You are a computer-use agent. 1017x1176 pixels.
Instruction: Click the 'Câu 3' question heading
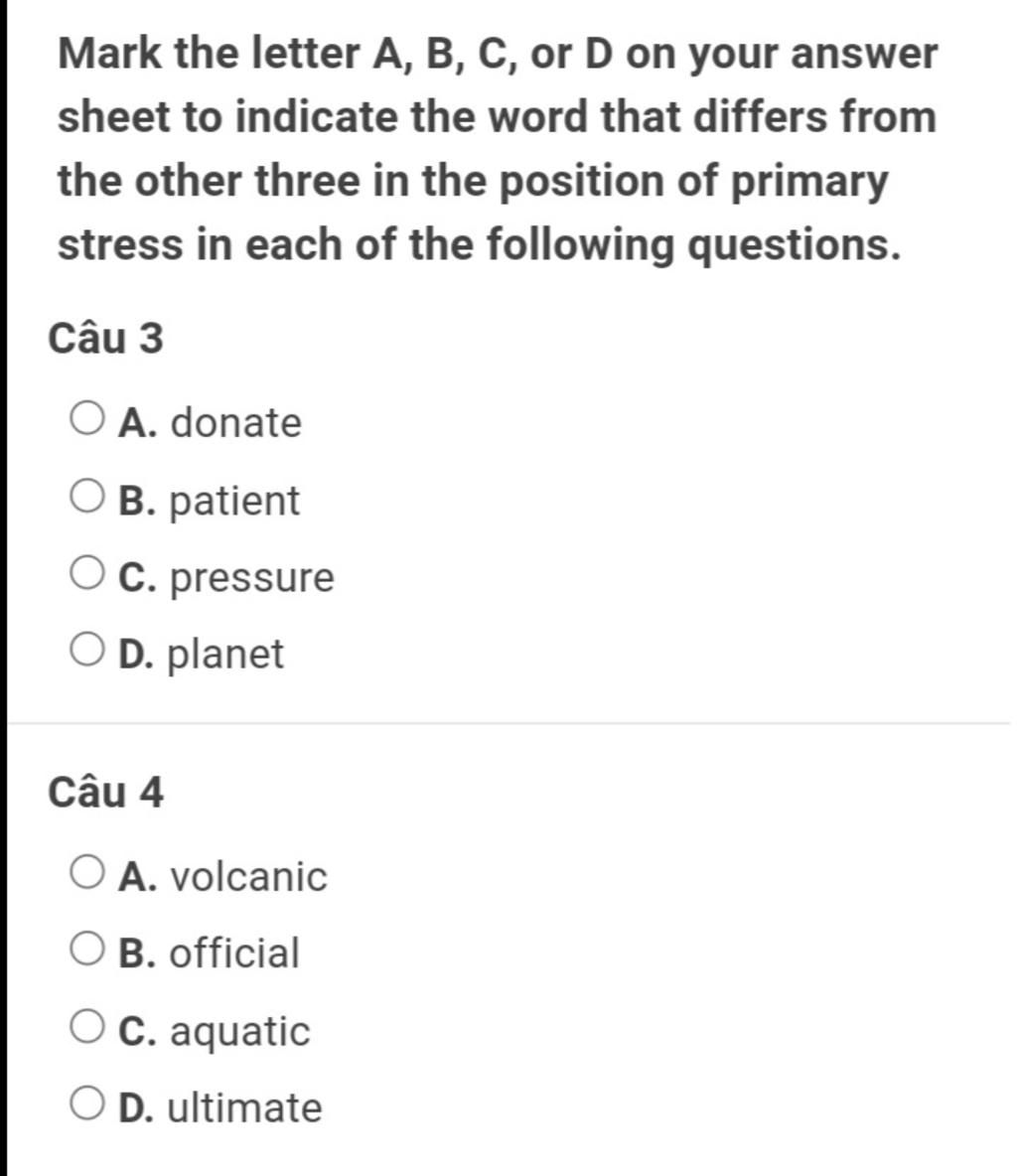coord(105,338)
